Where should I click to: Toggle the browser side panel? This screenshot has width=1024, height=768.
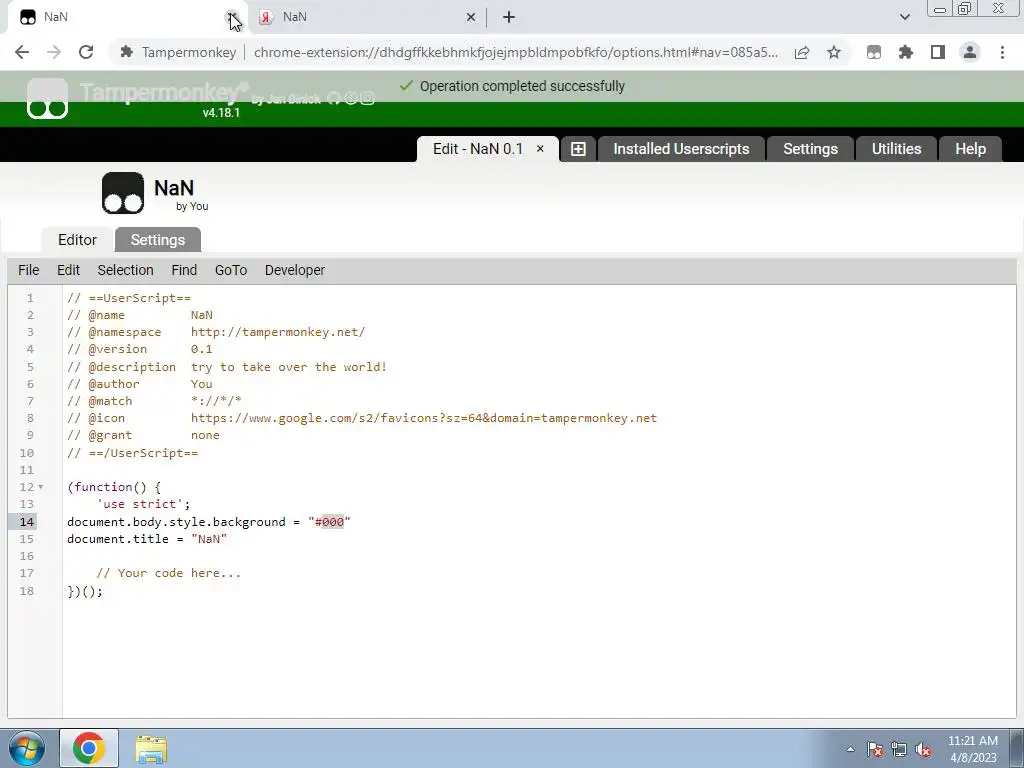click(938, 52)
